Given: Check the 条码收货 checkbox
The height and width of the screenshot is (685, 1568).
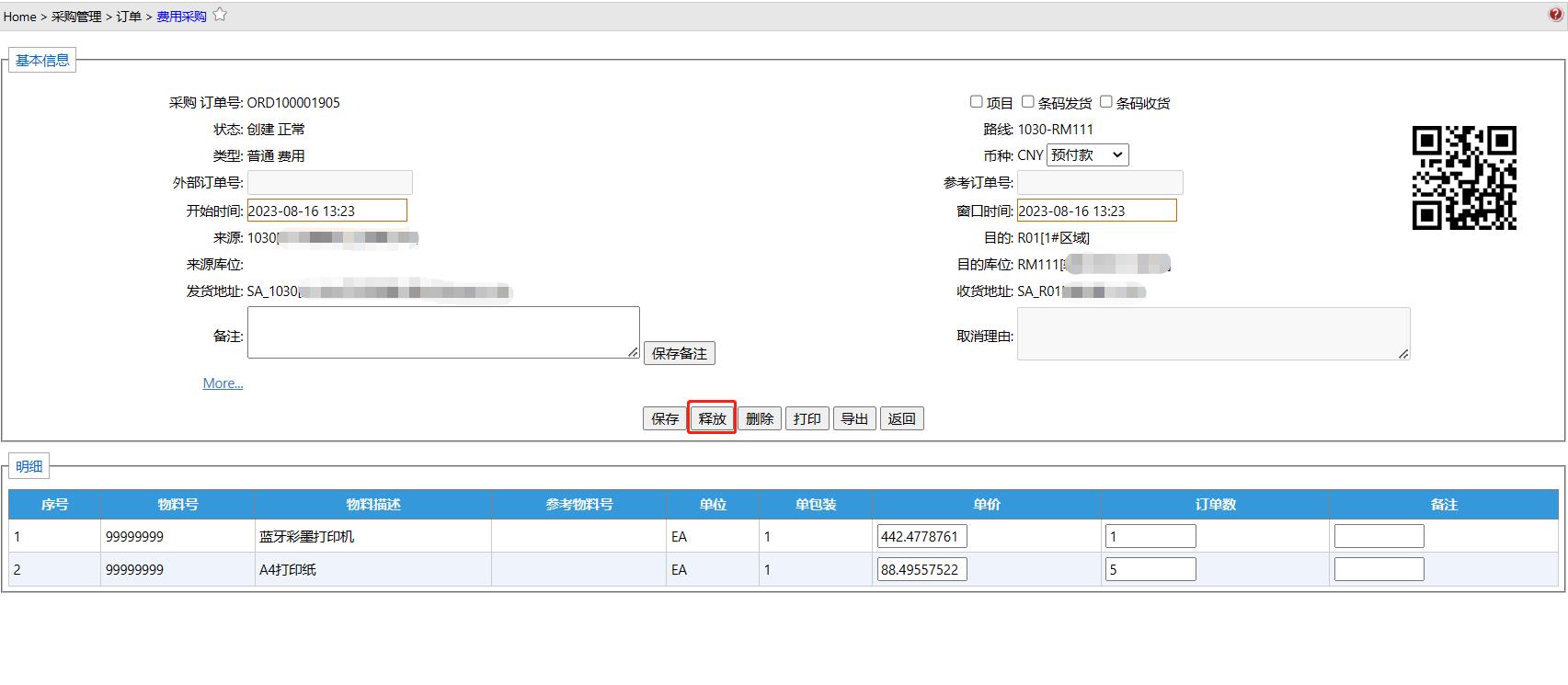Looking at the screenshot, I should pyautogui.click(x=1106, y=101).
